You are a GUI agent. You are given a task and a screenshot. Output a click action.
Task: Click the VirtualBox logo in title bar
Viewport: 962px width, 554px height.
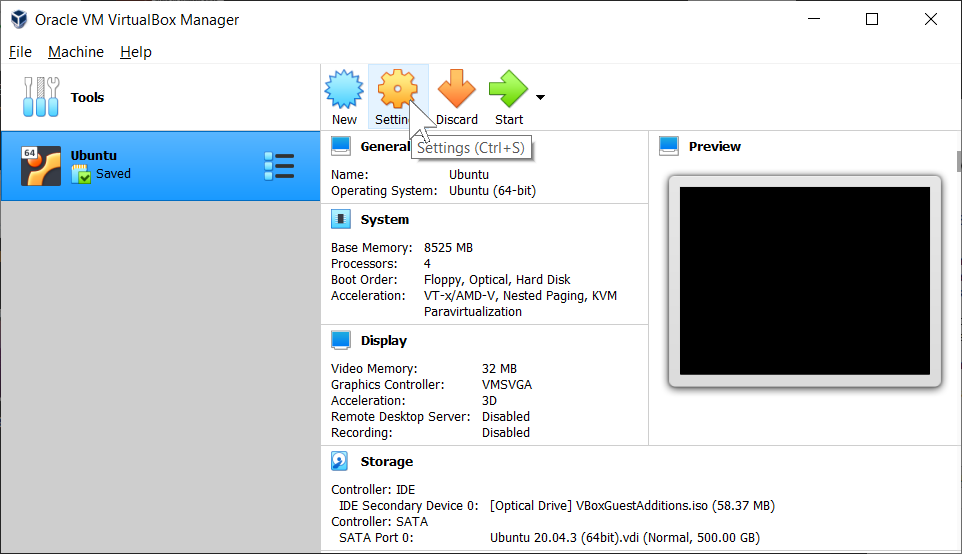coord(19,19)
